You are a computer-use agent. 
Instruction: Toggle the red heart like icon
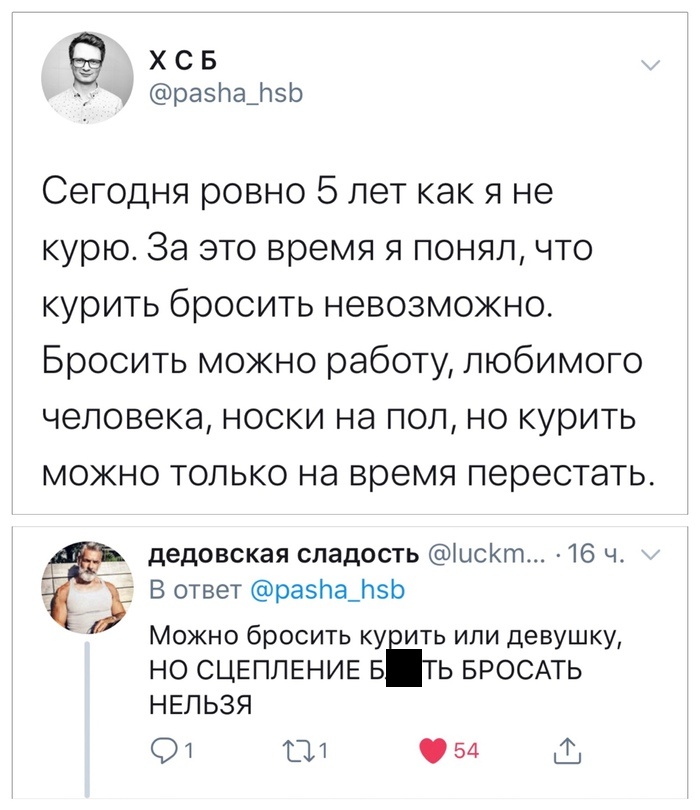[432, 750]
